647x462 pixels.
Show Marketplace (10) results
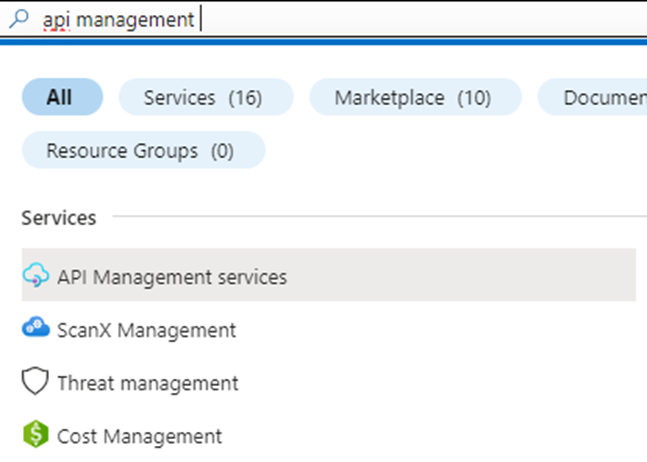click(x=414, y=97)
